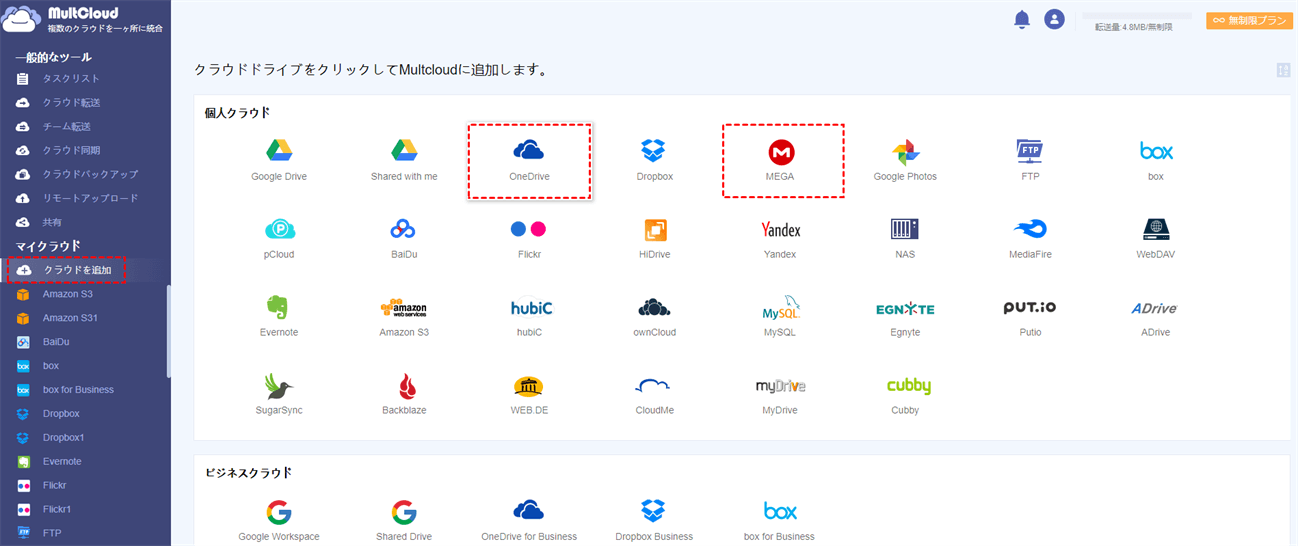Choose OneDrive personal cloud icon
Screen dimensions: 1298x546
[x=529, y=160]
